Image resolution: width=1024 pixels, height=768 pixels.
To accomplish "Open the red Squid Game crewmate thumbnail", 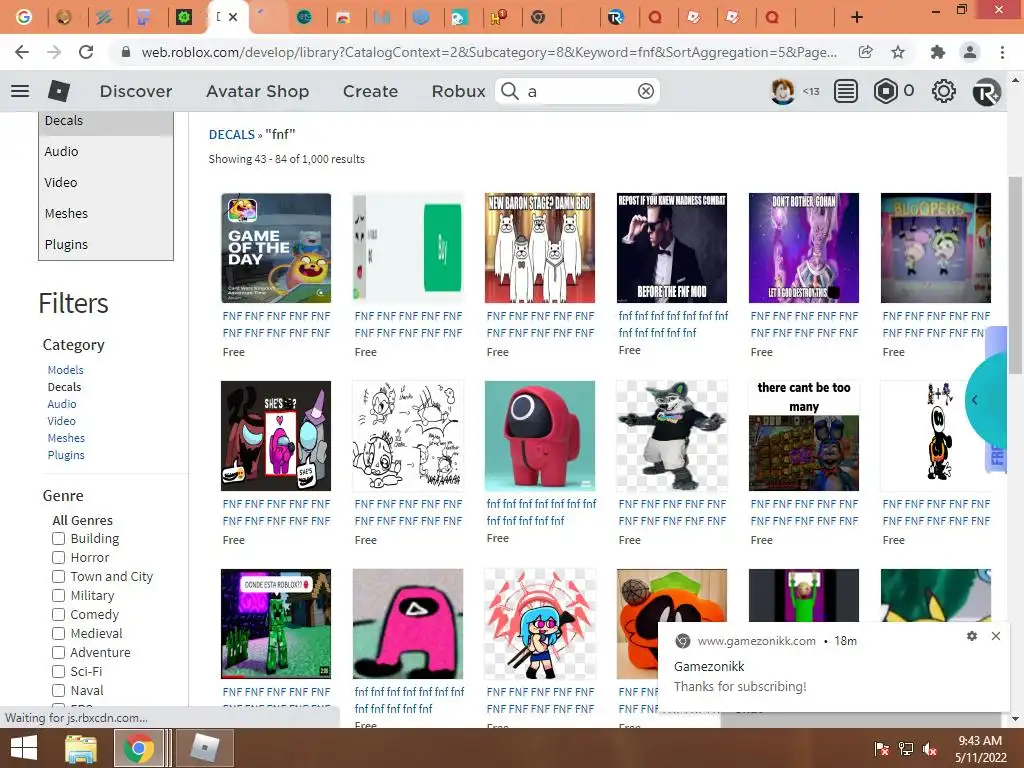I will point(539,436).
